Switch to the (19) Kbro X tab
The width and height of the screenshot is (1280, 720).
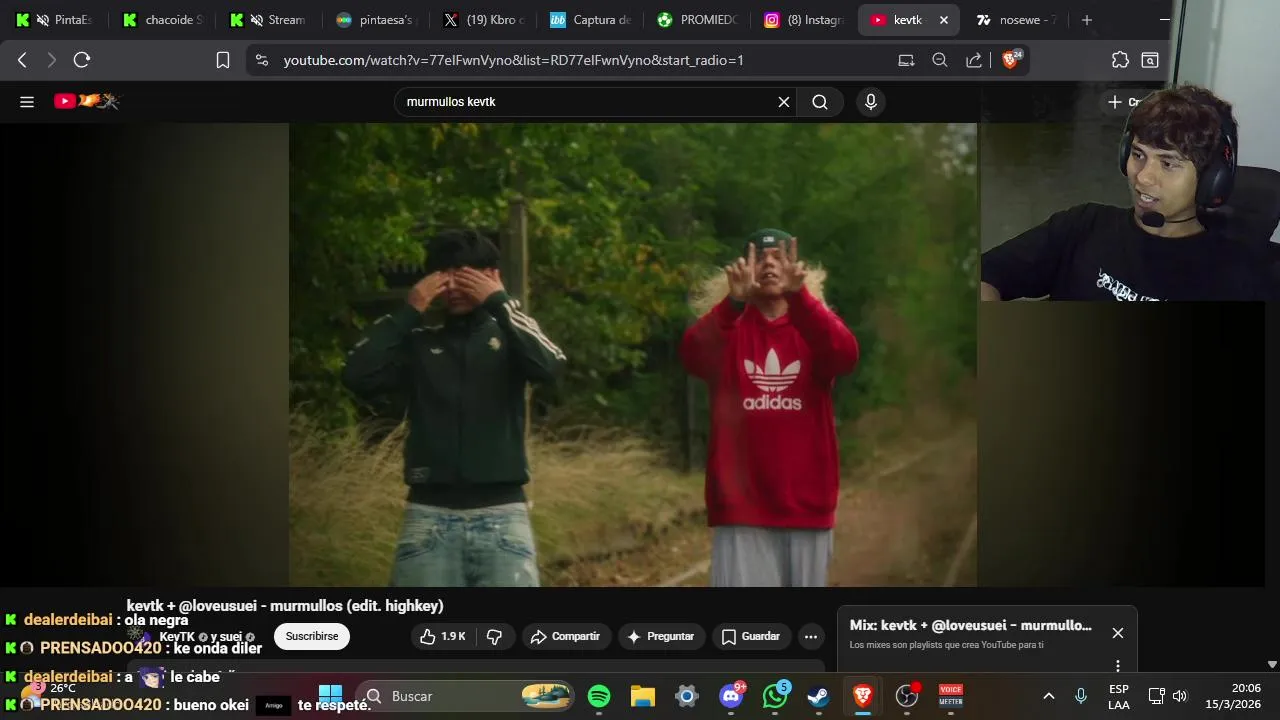click(485, 20)
